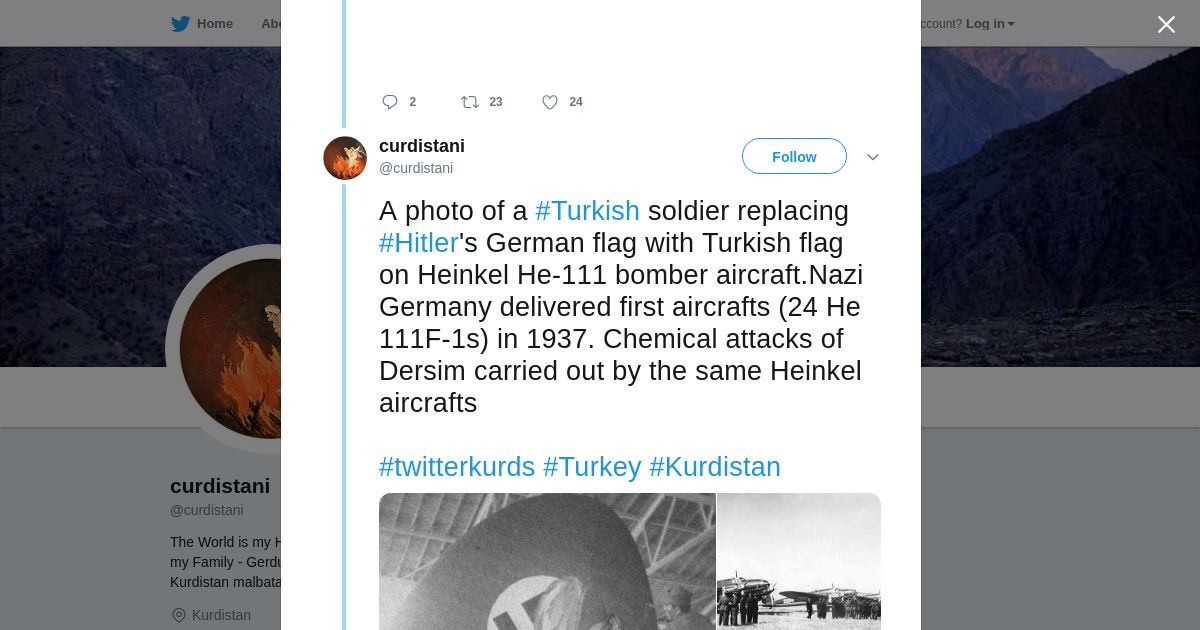Follow the curdistani account
1200x630 pixels.
point(794,157)
